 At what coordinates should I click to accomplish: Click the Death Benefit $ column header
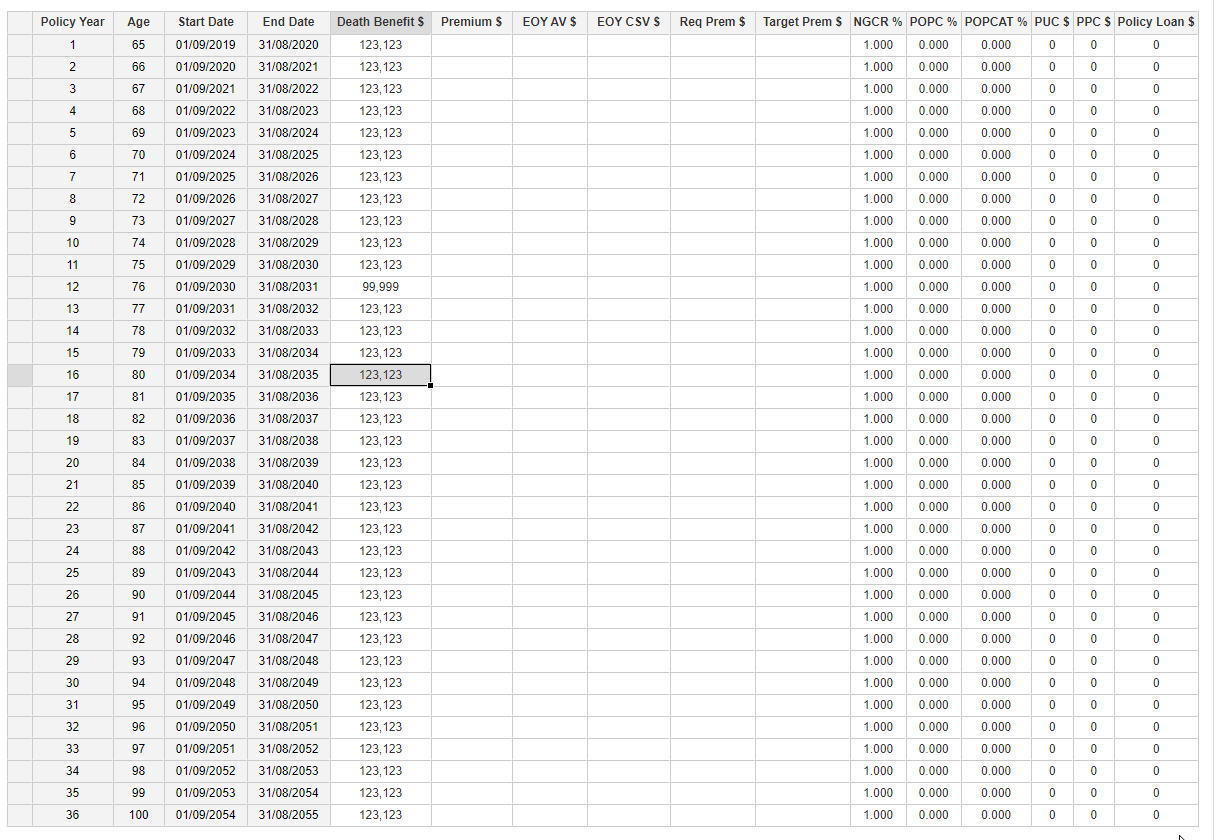pos(380,22)
